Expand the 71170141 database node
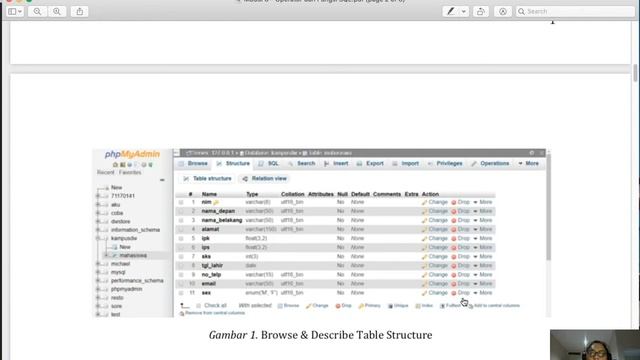640x360 pixels. point(98,196)
